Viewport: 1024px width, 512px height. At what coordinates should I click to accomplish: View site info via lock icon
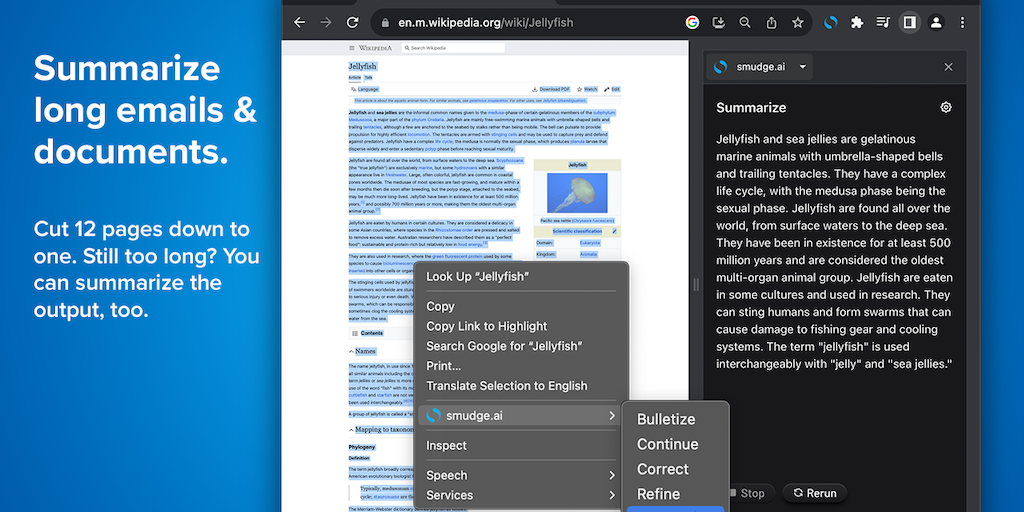click(385, 23)
